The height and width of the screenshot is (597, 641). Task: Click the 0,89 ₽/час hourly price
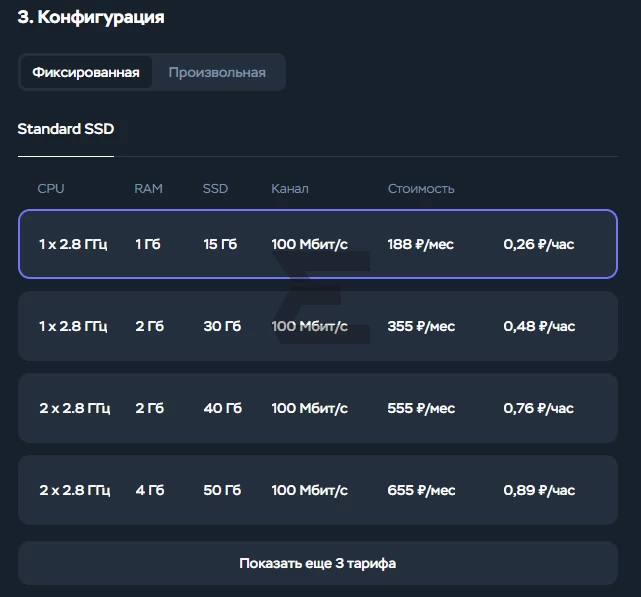539,490
